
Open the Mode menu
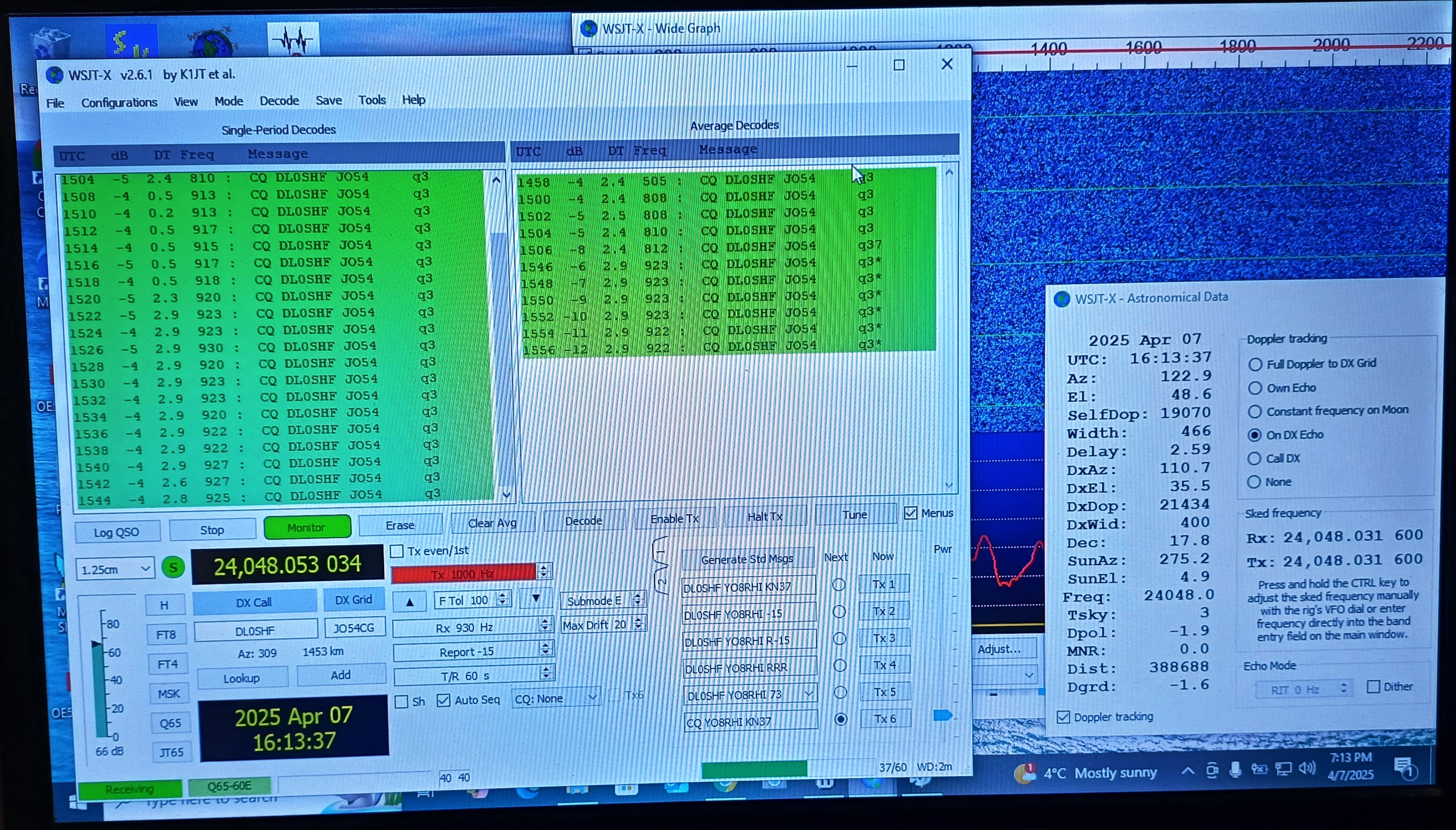[x=229, y=102]
